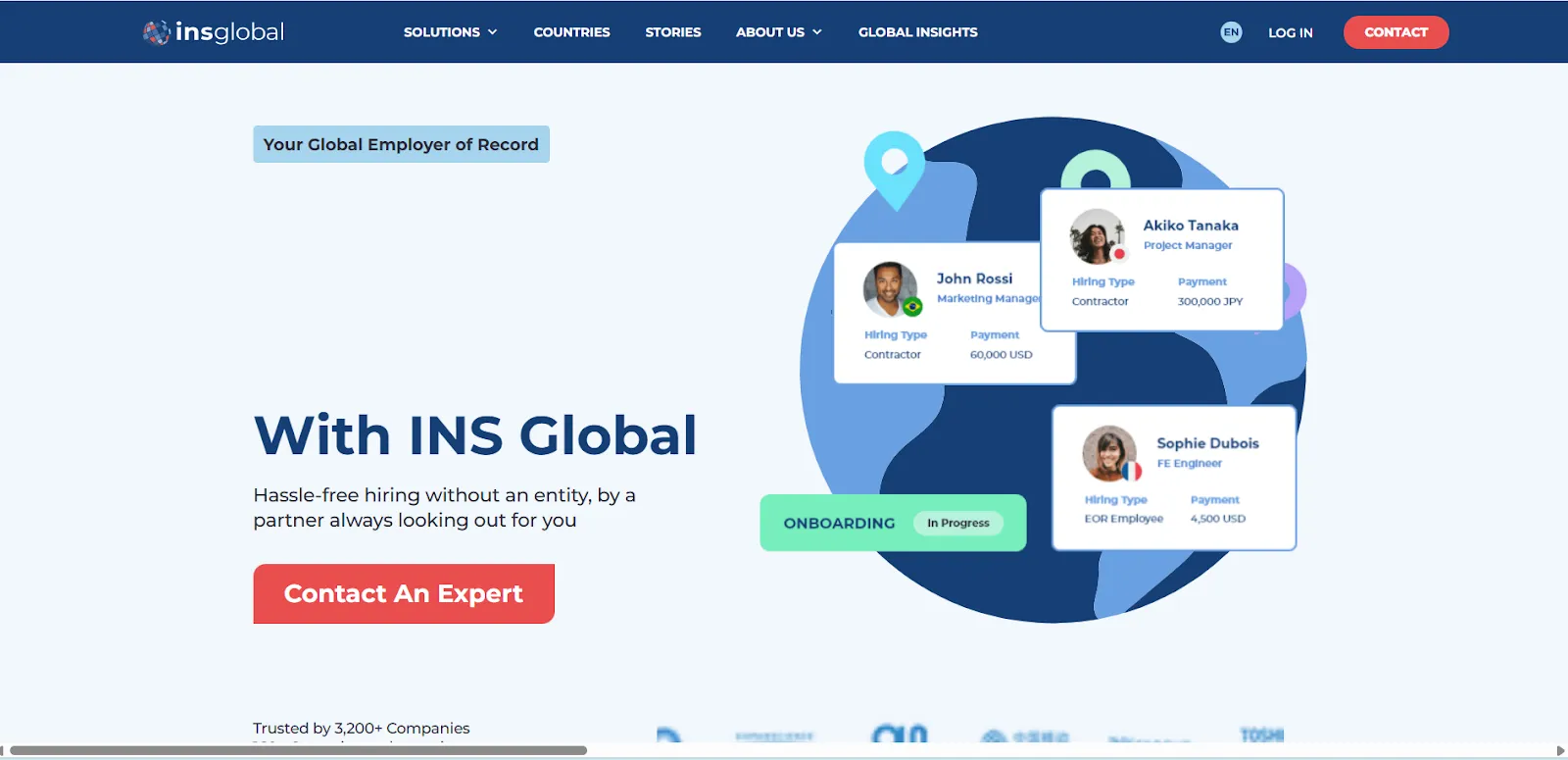This screenshot has width=1568, height=760.
Task: Click the Trusted by 3,200+ Companies text
Action: coord(362,728)
